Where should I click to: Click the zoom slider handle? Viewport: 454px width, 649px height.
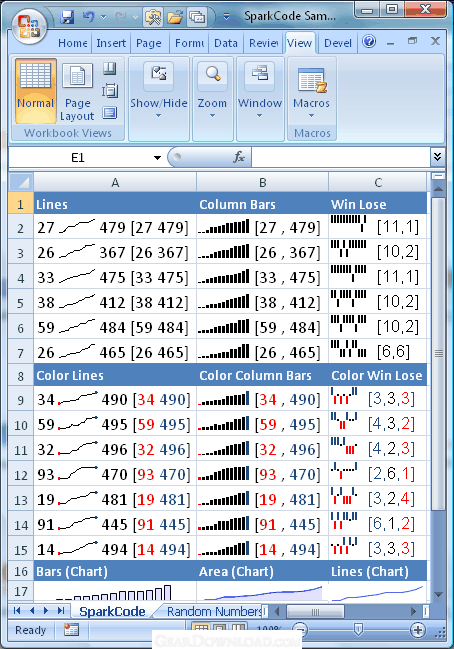tap(358, 630)
